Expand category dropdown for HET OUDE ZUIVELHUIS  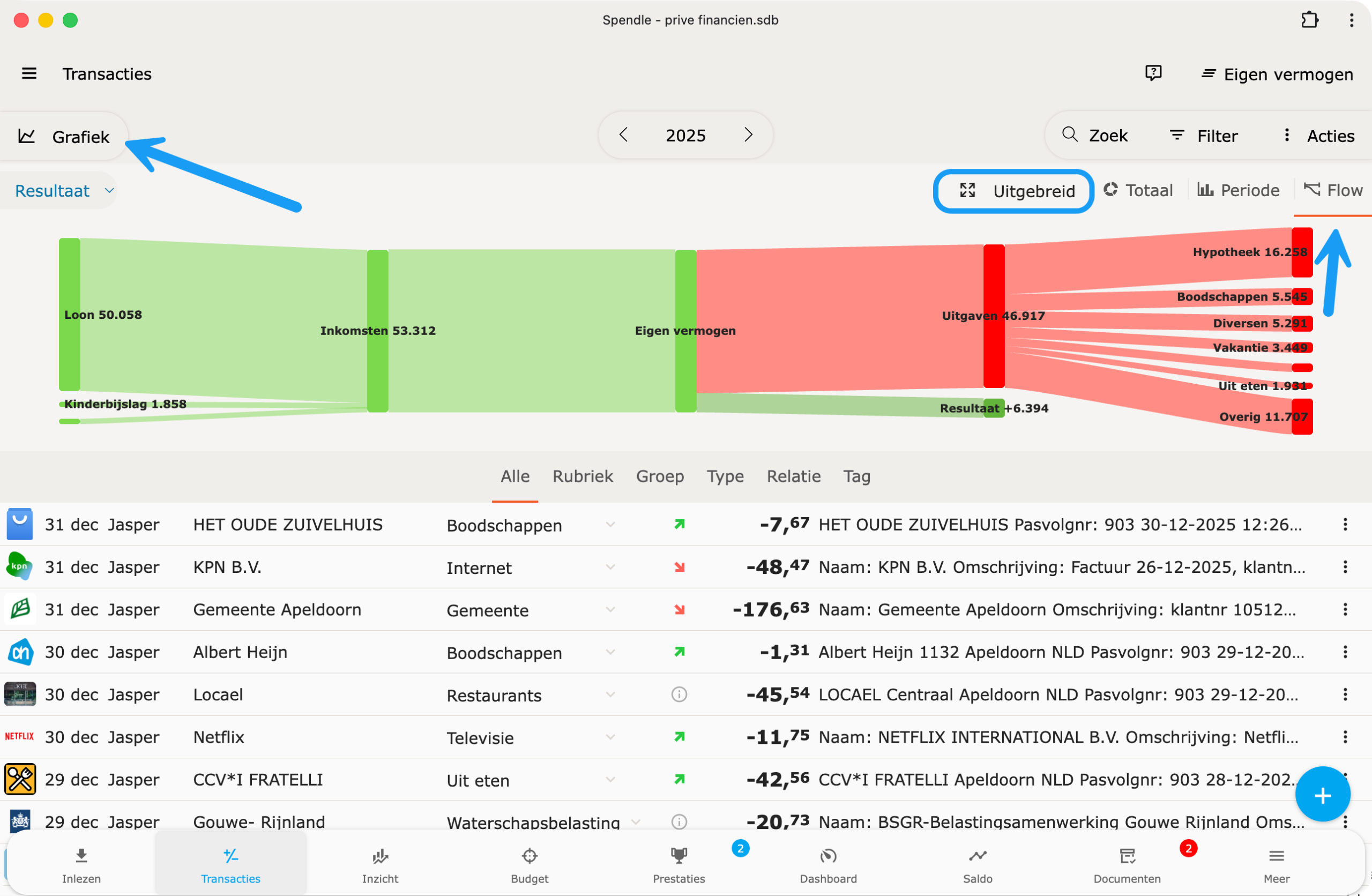(610, 525)
